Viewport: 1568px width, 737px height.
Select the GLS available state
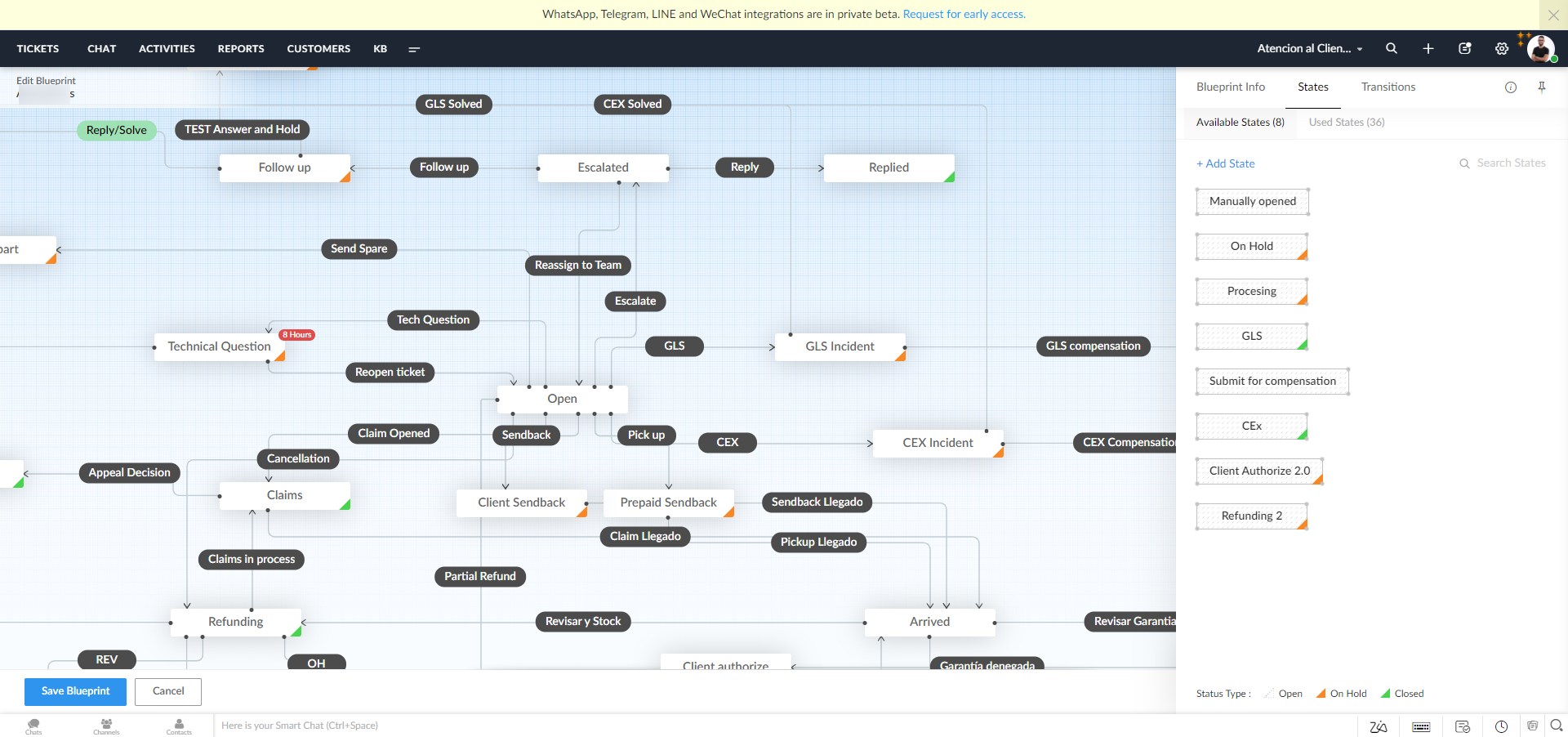pyautogui.click(x=1252, y=336)
